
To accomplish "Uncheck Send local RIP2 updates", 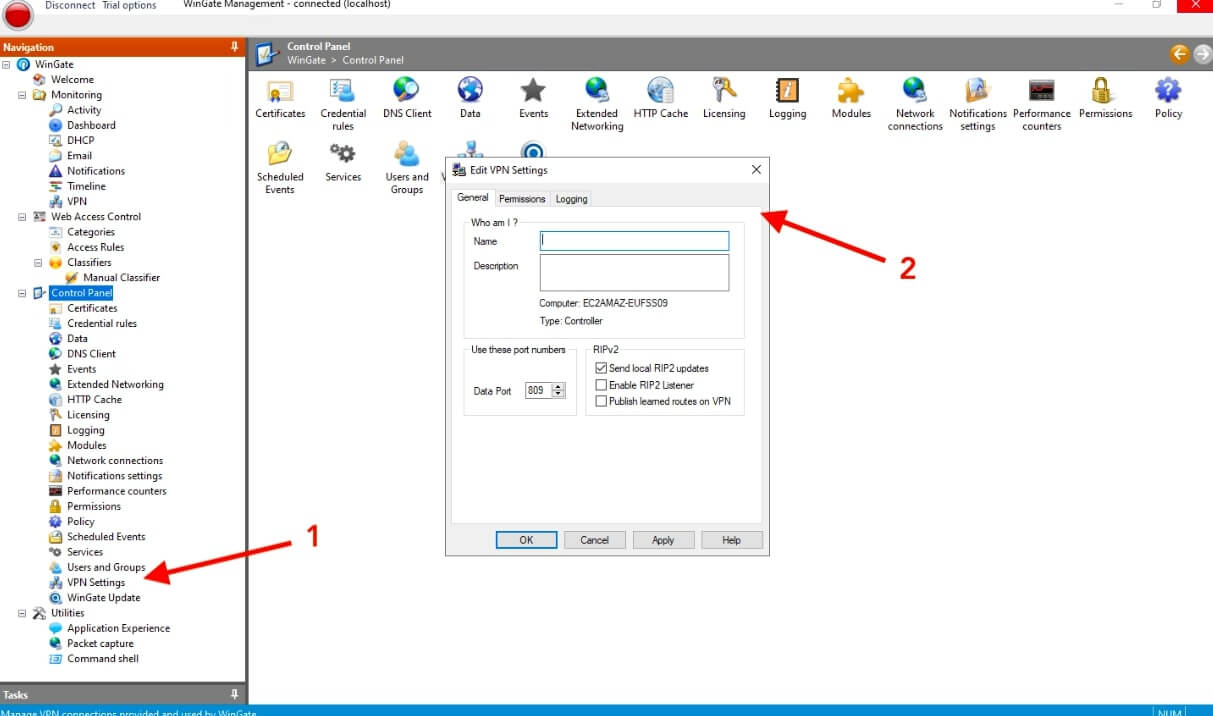I will click(x=601, y=369).
